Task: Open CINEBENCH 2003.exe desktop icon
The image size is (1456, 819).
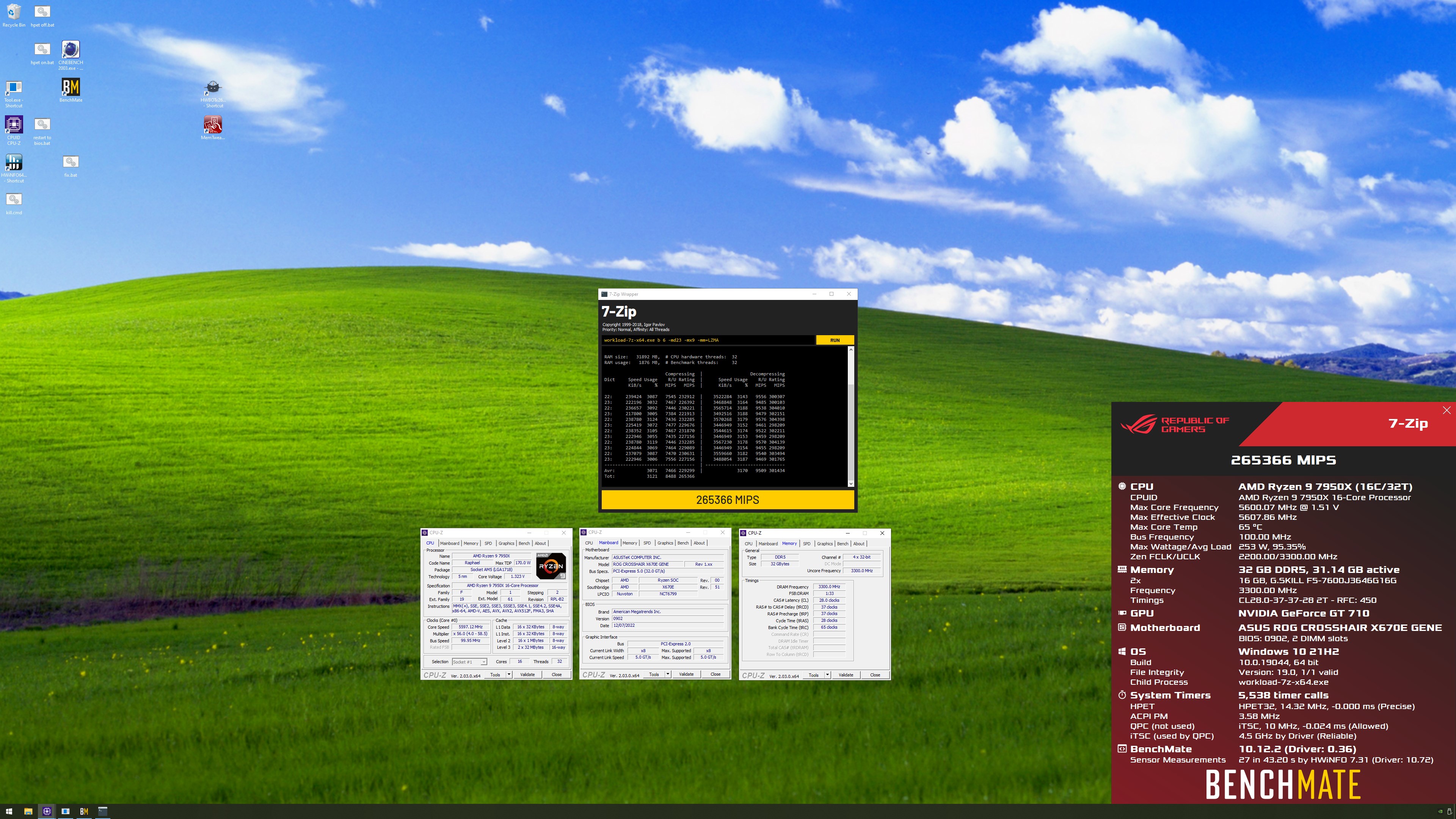Action: [x=71, y=55]
